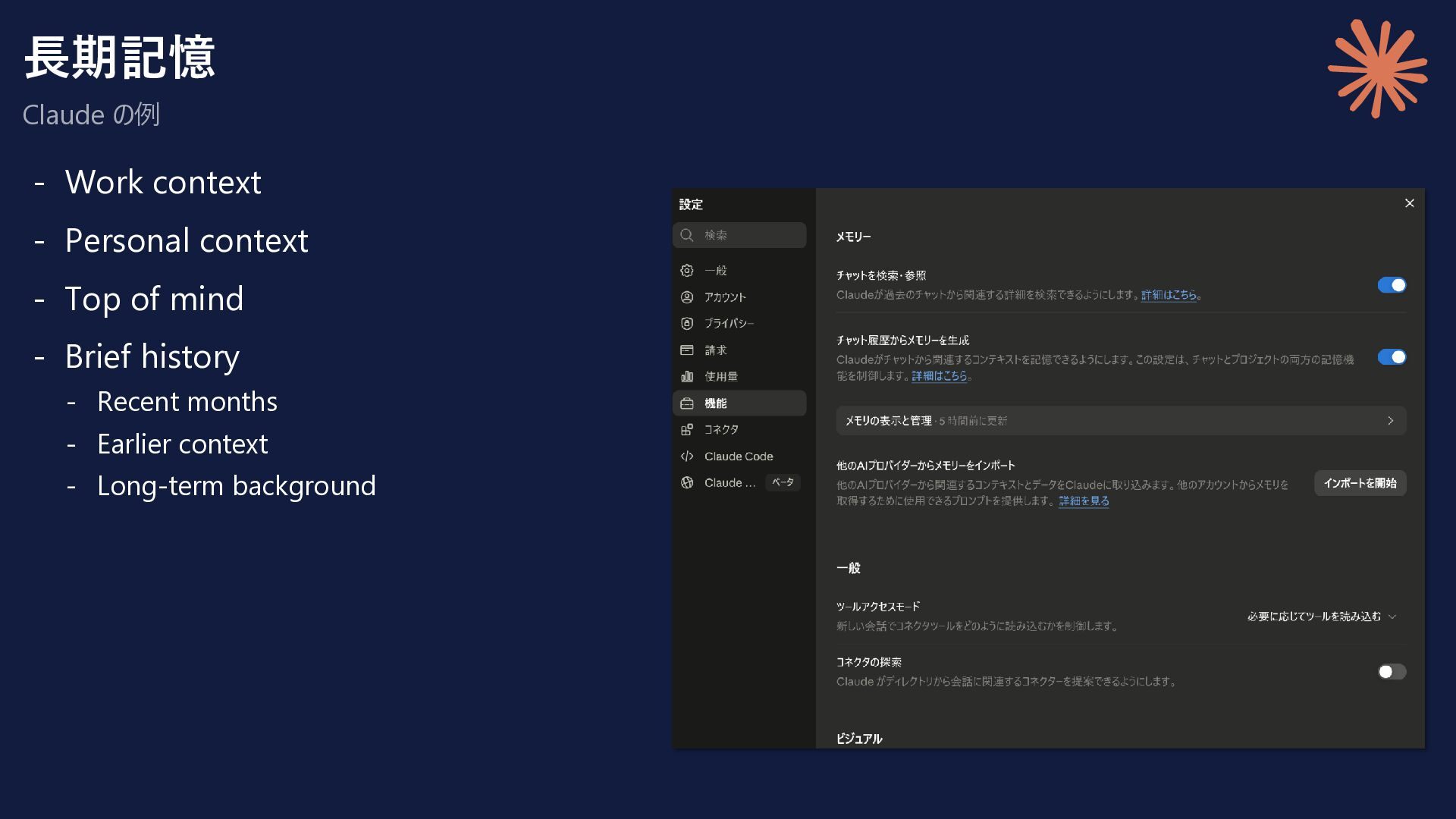Open the アカウント settings section

pos(739,297)
